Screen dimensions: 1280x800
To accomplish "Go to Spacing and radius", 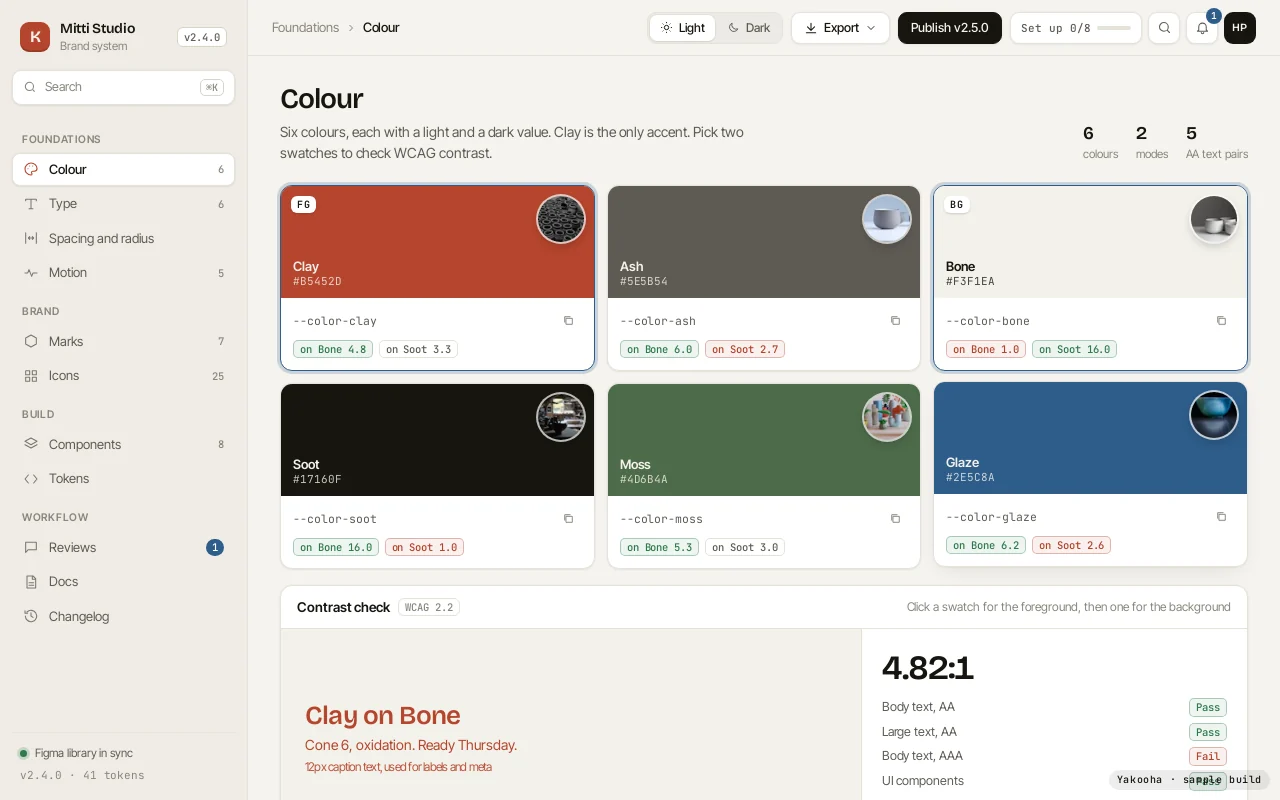I will [124, 238].
